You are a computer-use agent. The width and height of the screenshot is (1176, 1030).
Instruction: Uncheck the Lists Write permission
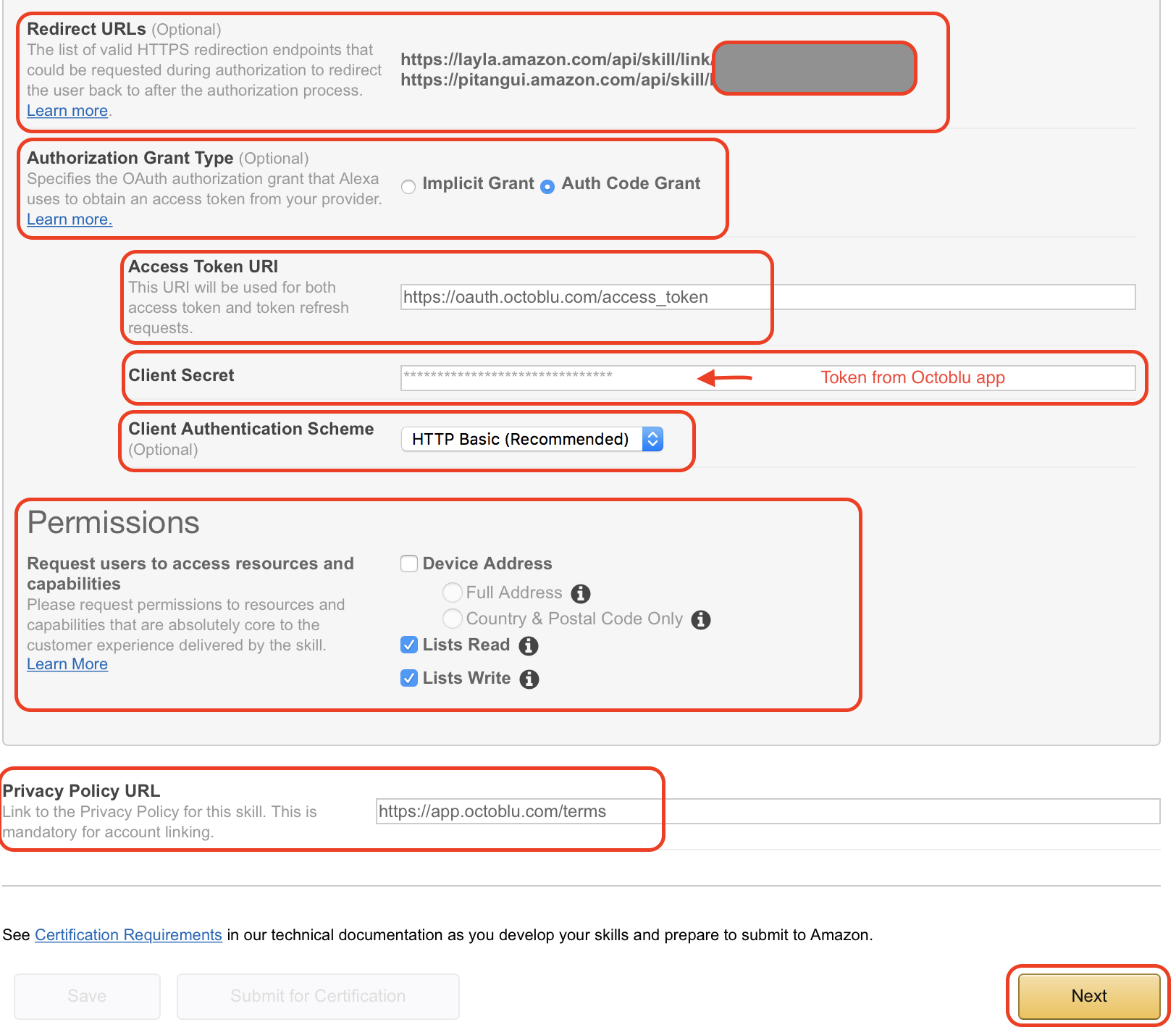[409, 678]
